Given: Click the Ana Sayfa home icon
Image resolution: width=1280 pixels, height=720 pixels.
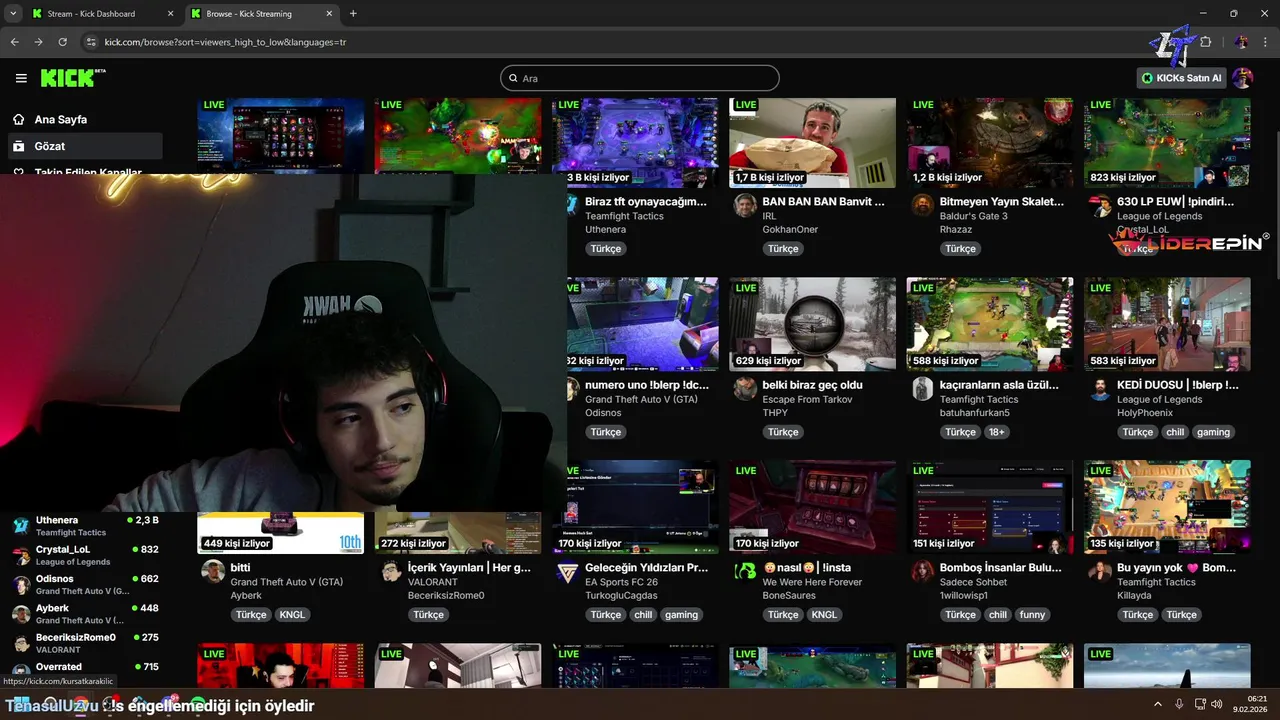Looking at the screenshot, I should point(19,119).
